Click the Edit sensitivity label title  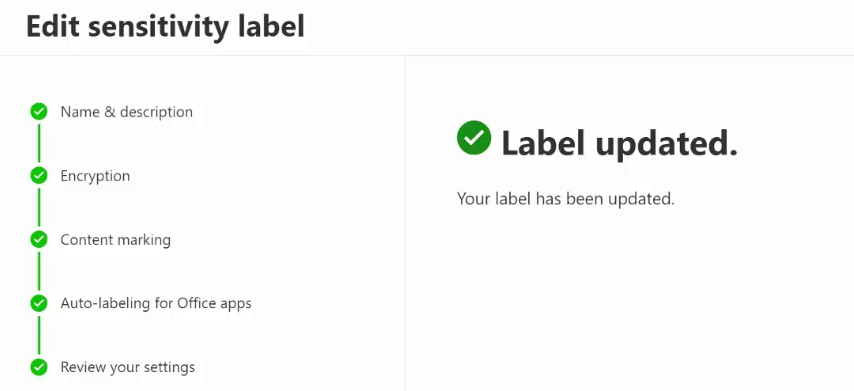pyautogui.click(x=166, y=27)
